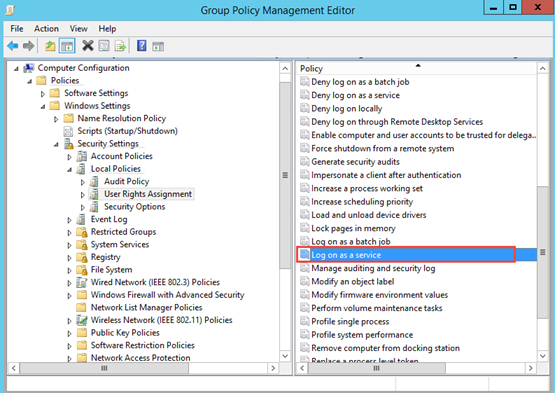Click the title bar application icon
This screenshot has width=555, height=393.
[10, 10]
